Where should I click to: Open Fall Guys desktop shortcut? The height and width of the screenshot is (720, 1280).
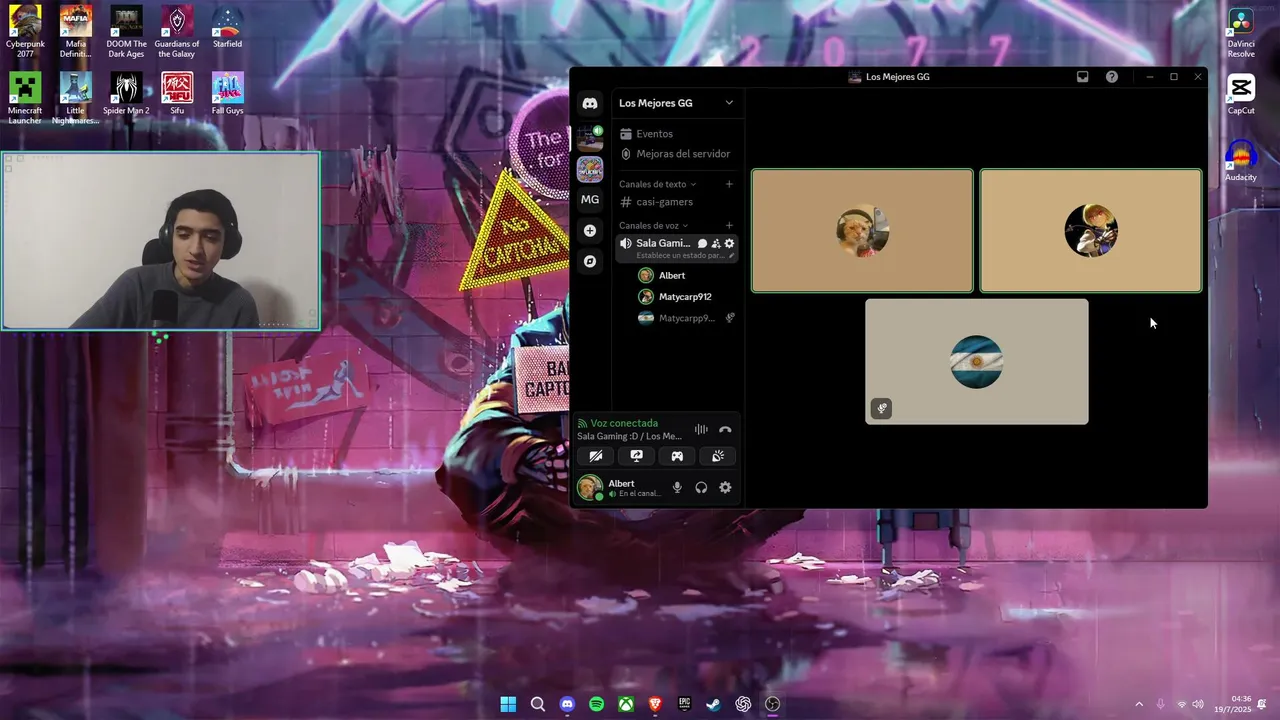(227, 94)
